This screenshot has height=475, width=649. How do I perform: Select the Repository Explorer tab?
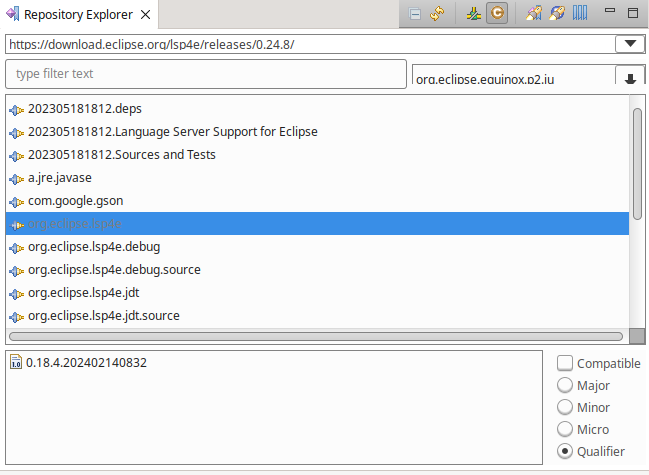(79, 15)
